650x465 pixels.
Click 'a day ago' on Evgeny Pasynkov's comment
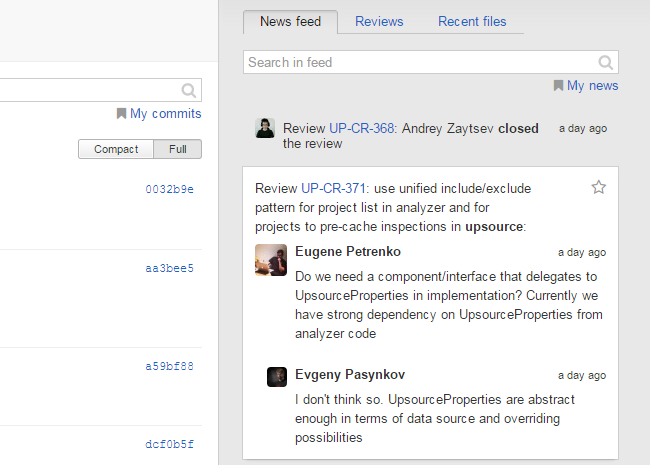pyautogui.click(x=582, y=375)
